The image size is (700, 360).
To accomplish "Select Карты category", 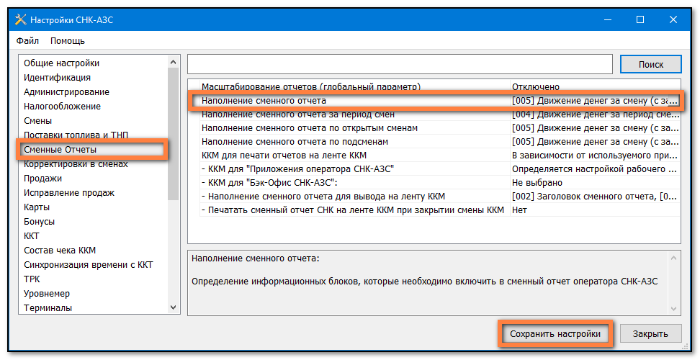I will point(37,207).
